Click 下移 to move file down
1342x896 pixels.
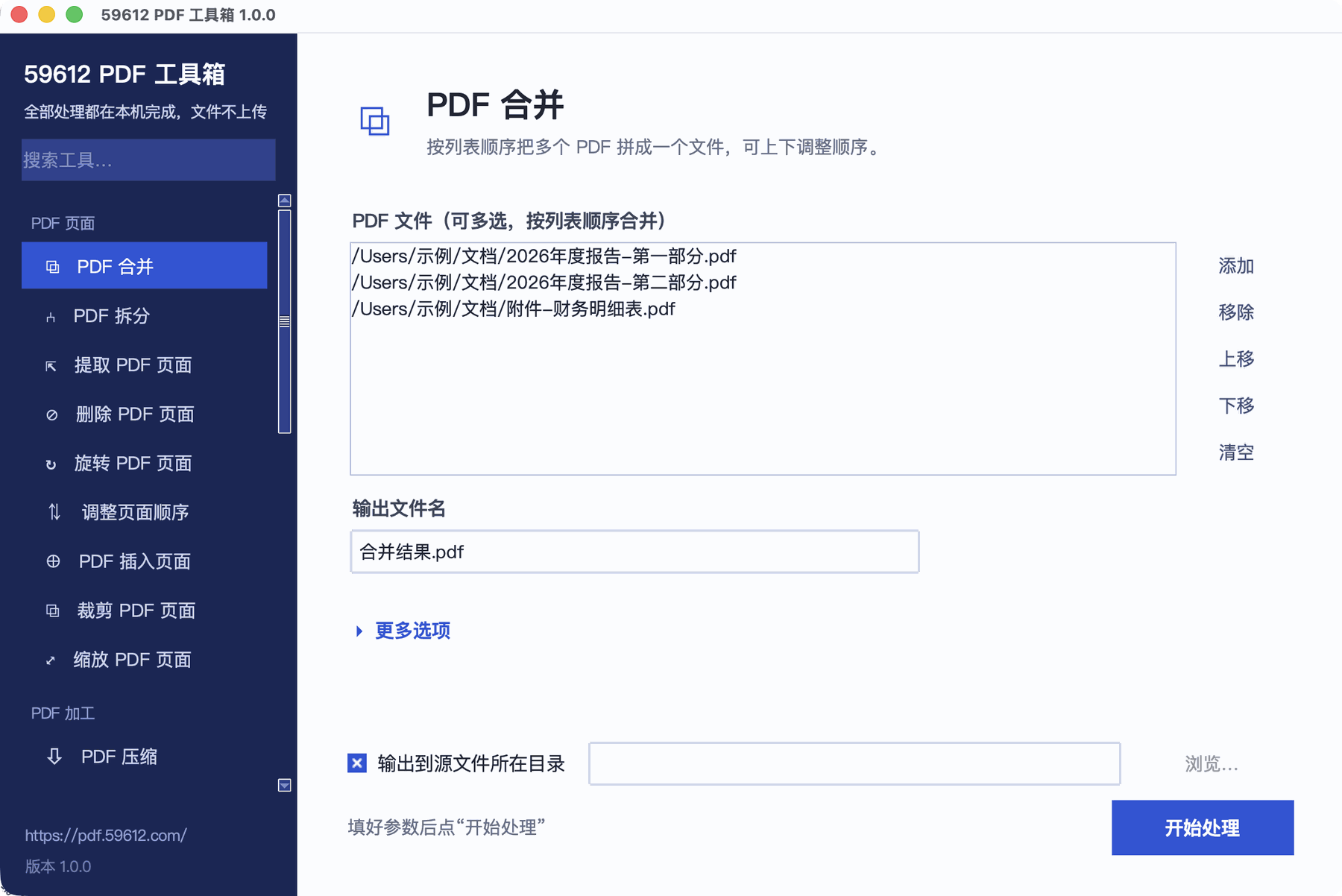point(1236,406)
